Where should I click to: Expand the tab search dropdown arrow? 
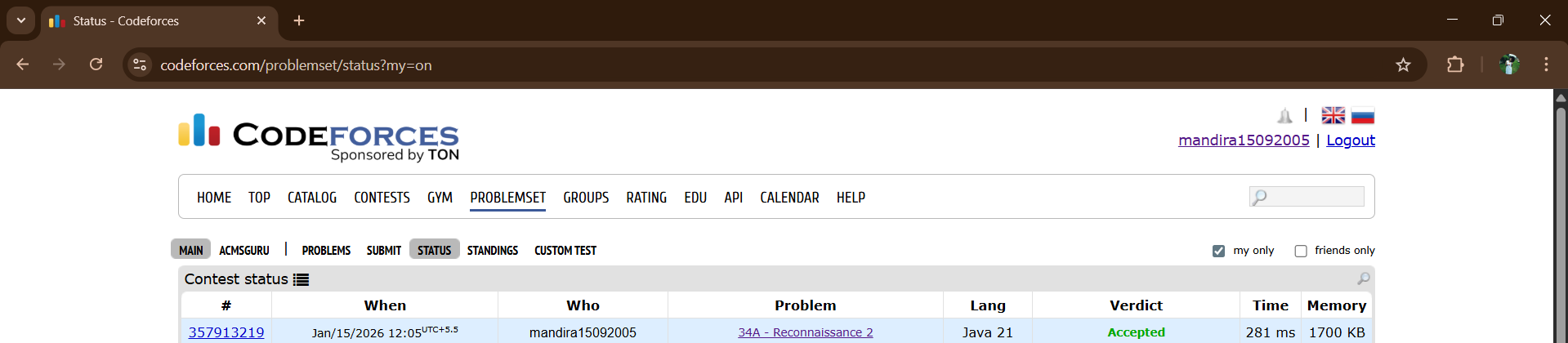pos(21,20)
